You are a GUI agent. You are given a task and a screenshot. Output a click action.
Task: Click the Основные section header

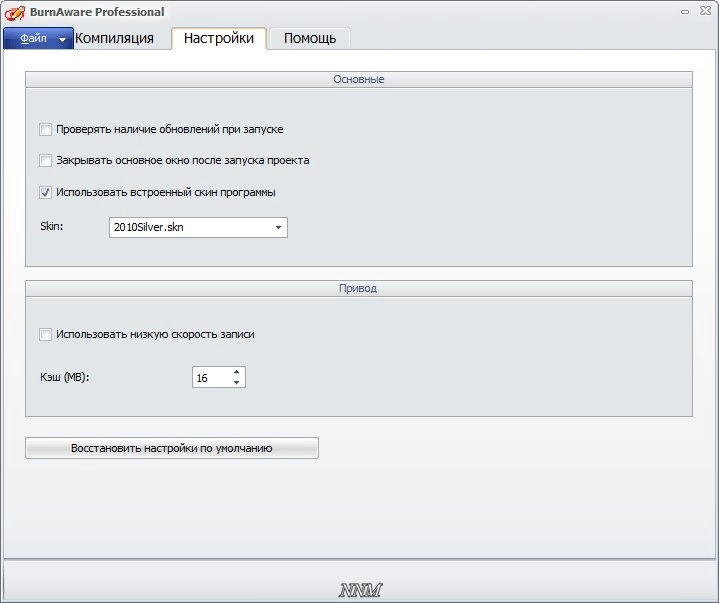tap(359, 79)
